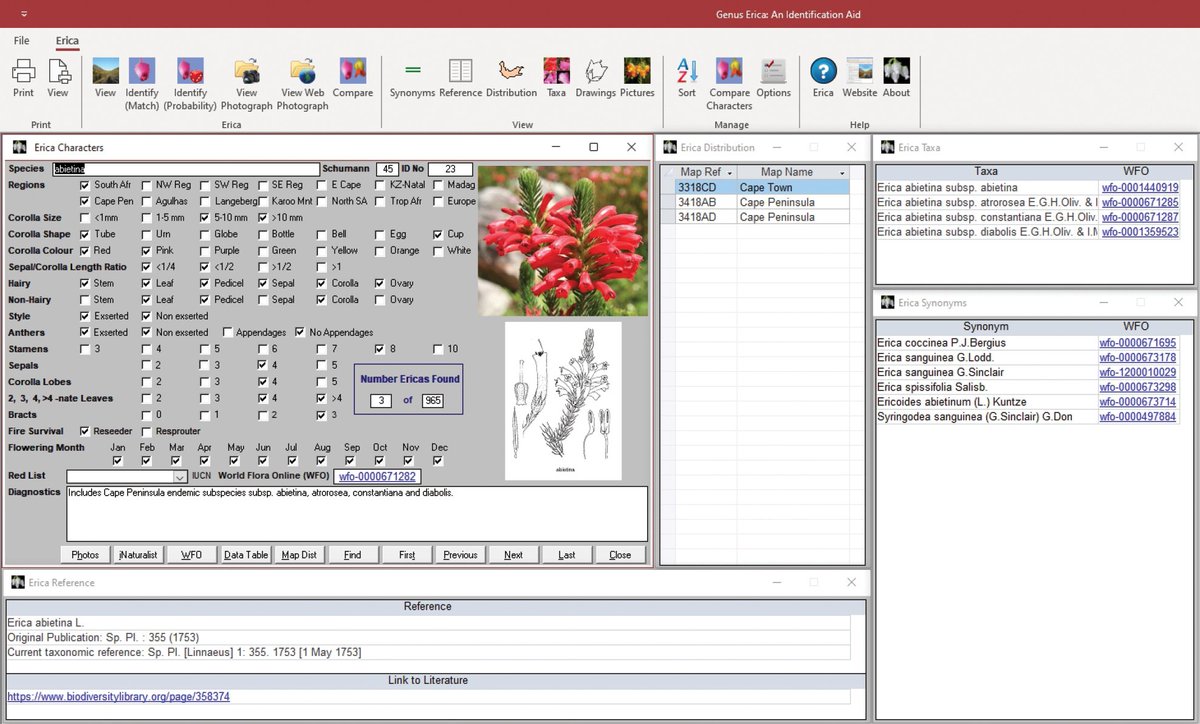Select the Erica ribbon tab
This screenshot has height=724, width=1200.
coord(67,41)
